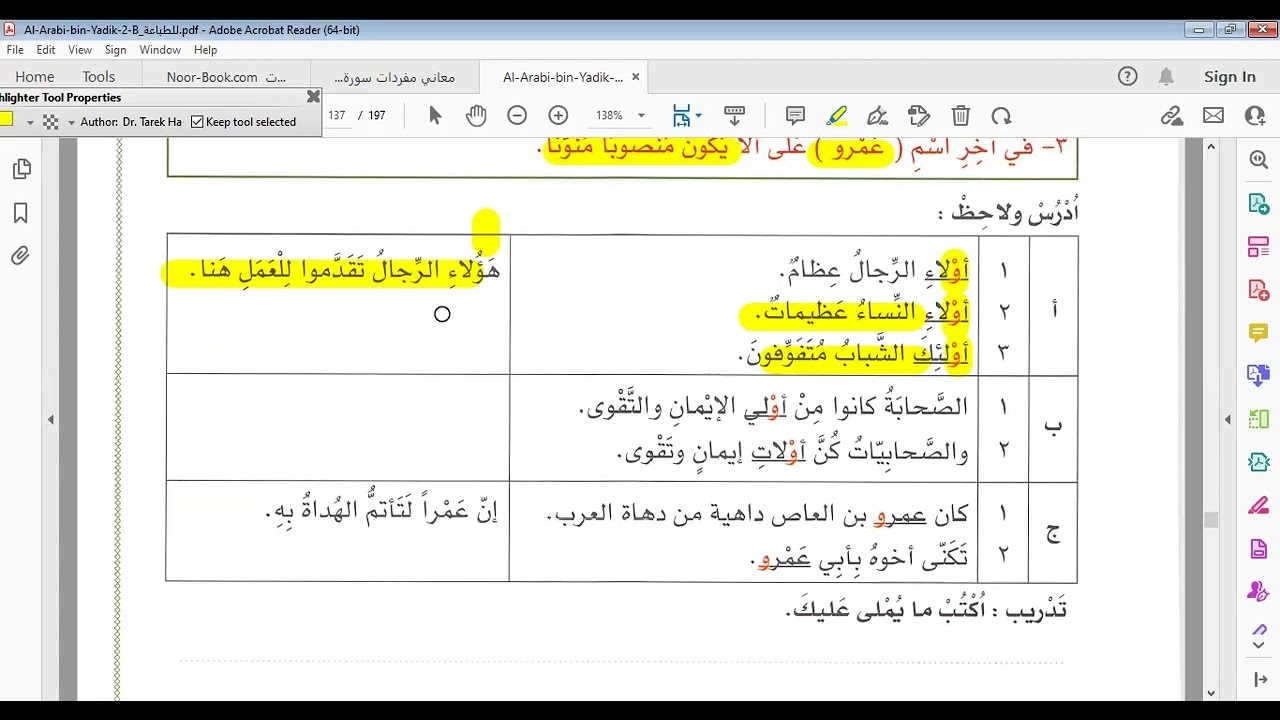
Task: Click the checkerboard opacity swatch
Action: click(x=51, y=122)
